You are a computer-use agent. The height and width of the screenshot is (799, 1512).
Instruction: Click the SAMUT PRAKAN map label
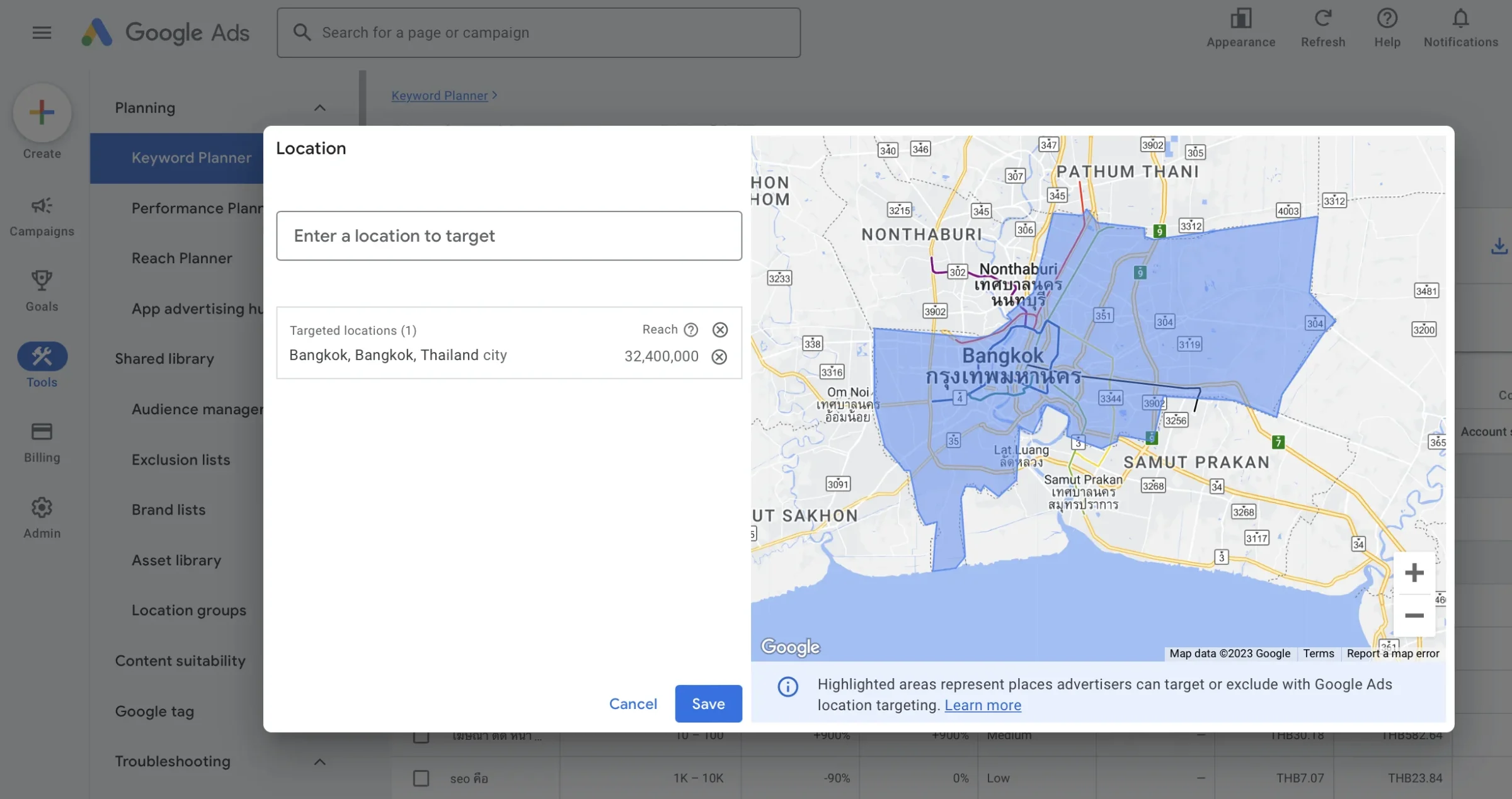tap(1196, 463)
